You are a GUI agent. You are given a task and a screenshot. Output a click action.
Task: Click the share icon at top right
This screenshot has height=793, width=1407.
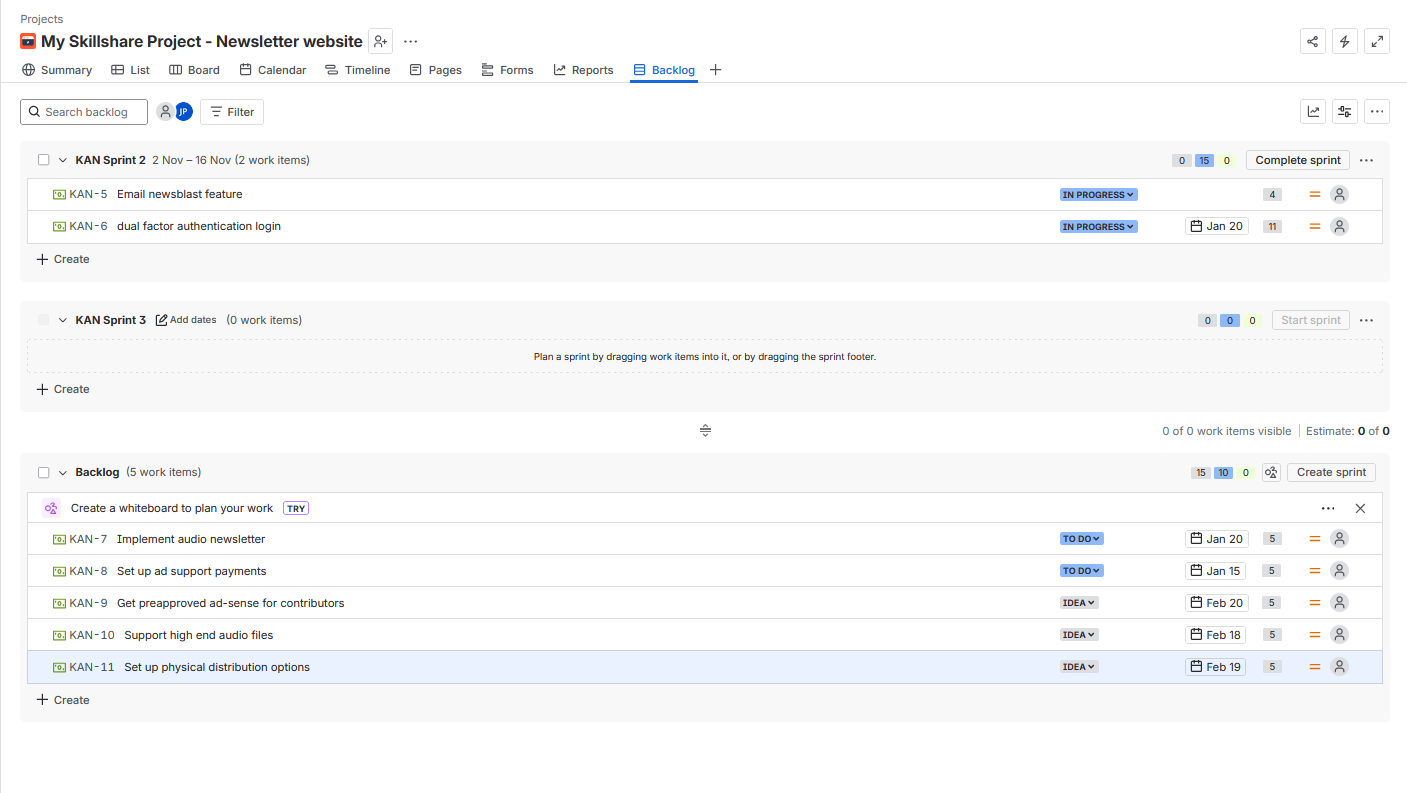click(1313, 41)
